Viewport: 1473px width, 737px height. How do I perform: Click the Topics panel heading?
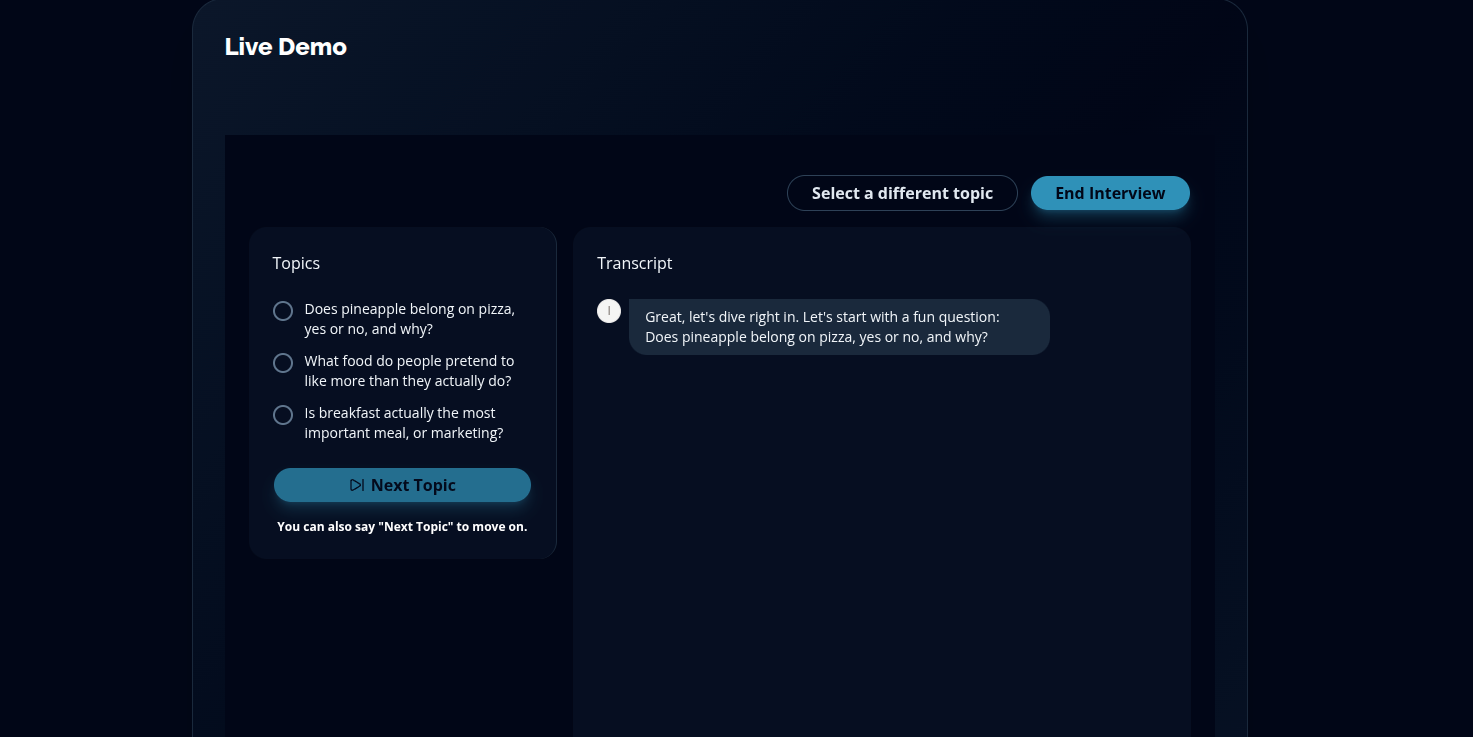(x=296, y=263)
